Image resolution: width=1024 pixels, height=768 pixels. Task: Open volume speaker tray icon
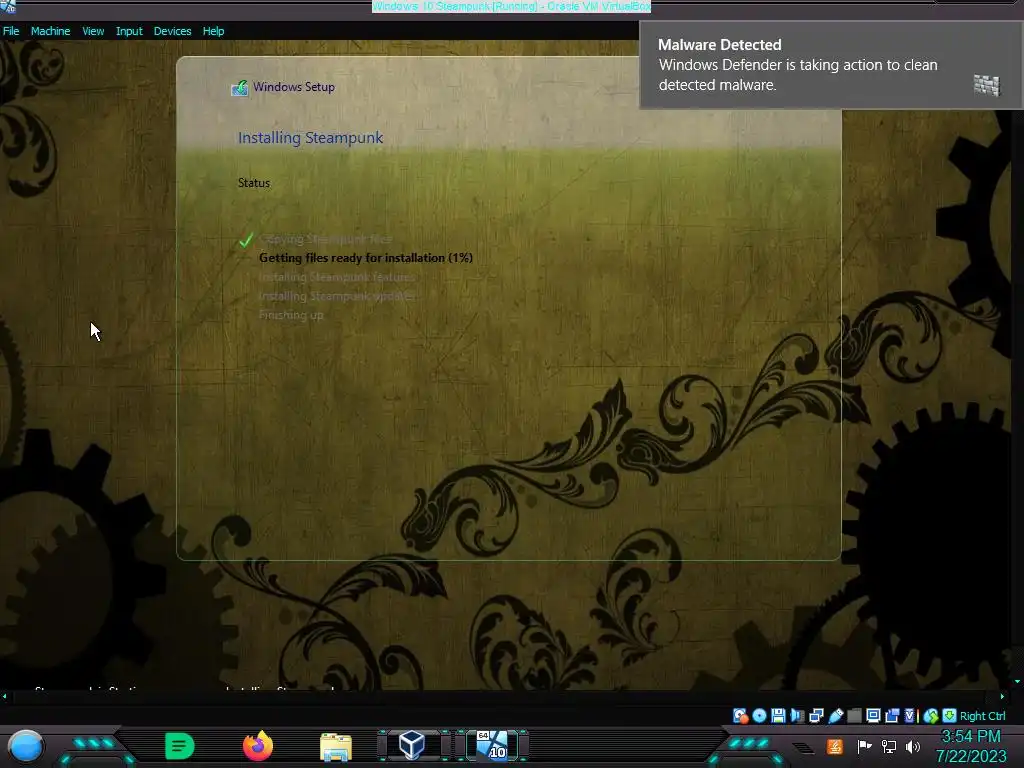912,746
